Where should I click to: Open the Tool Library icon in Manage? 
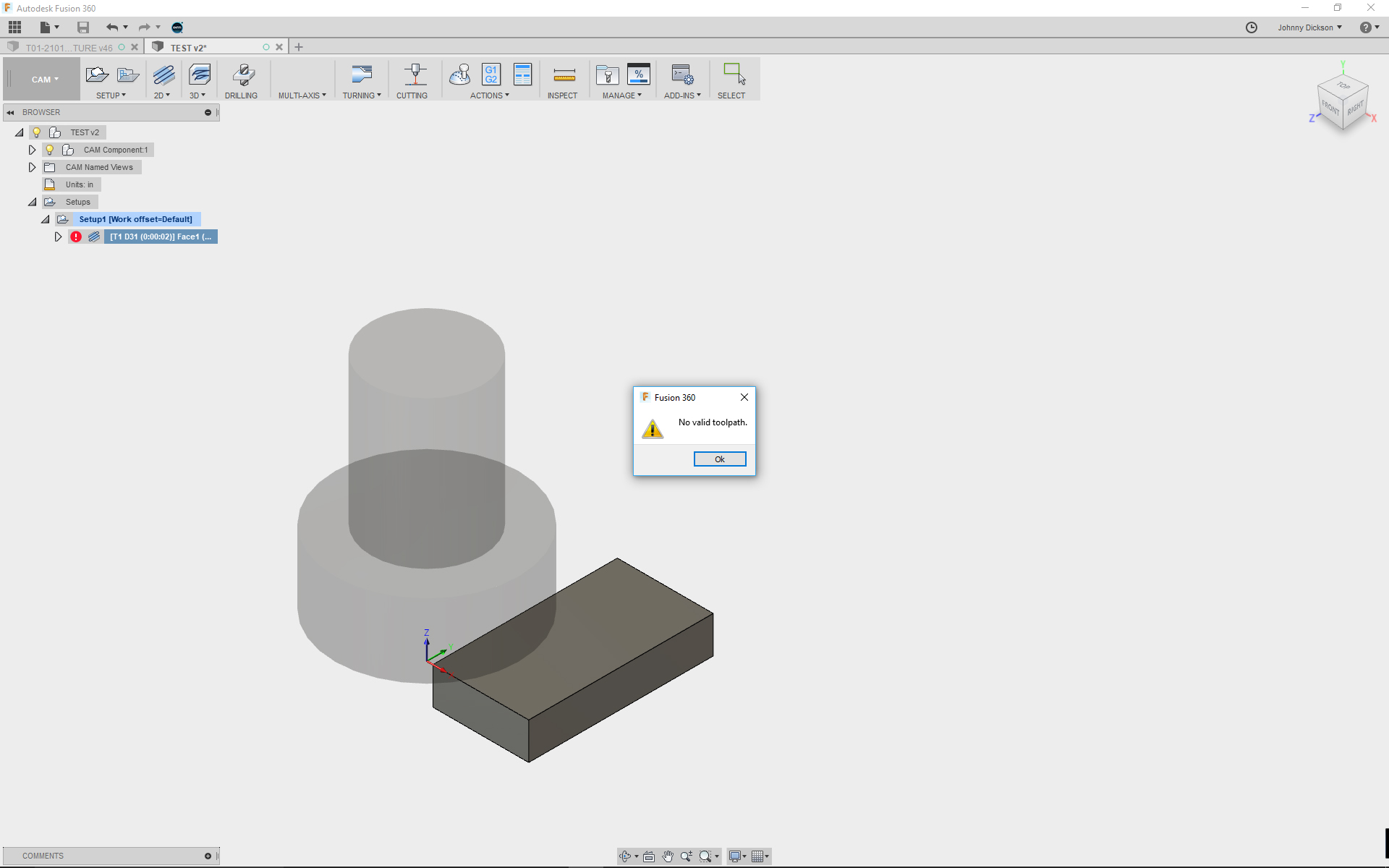coord(607,75)
